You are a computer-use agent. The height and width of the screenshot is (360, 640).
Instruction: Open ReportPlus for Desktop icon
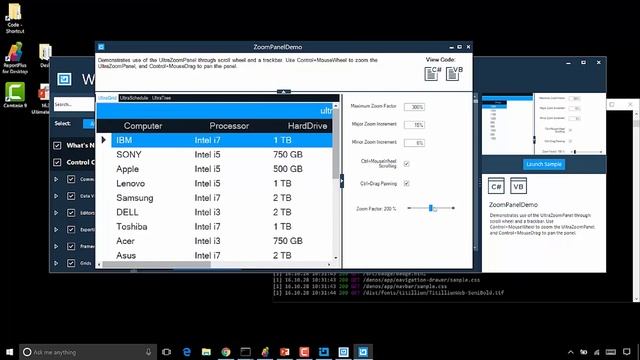pos(15,58)
